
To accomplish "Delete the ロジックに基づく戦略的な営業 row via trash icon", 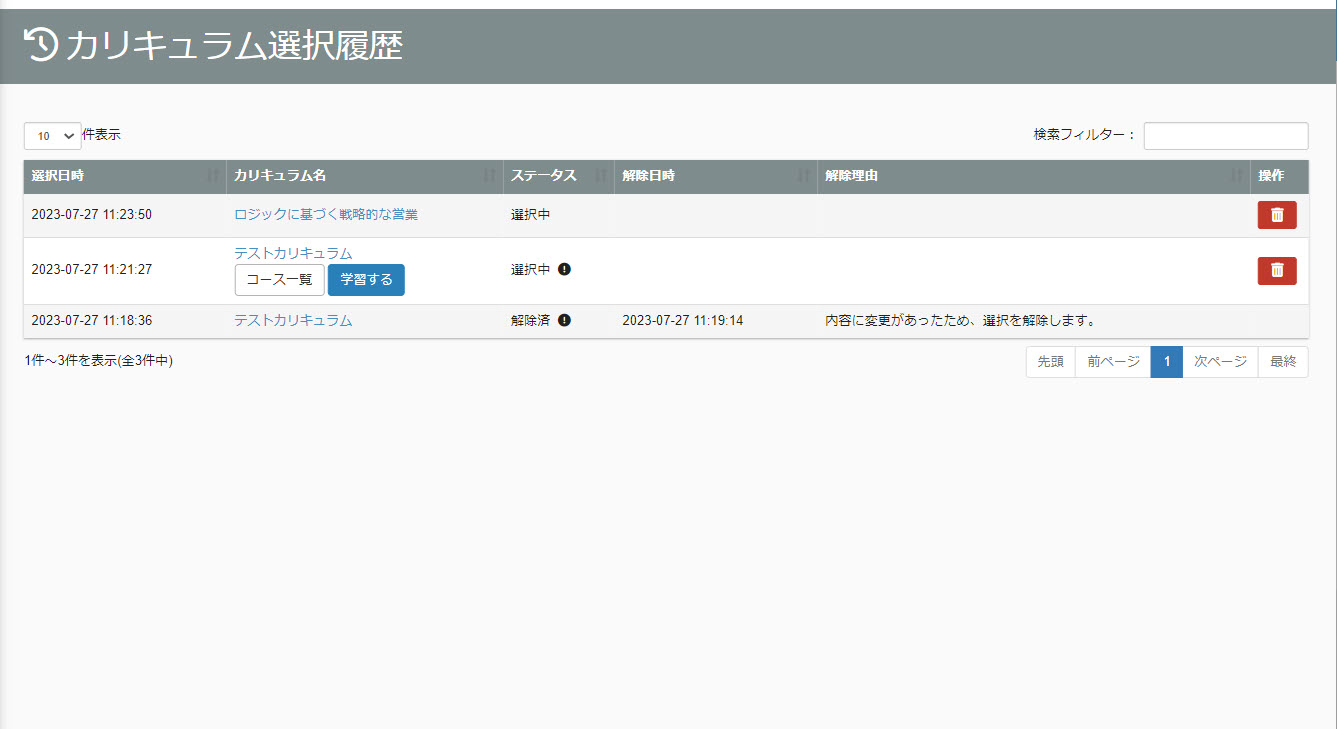I will [x=1277, y=215].
